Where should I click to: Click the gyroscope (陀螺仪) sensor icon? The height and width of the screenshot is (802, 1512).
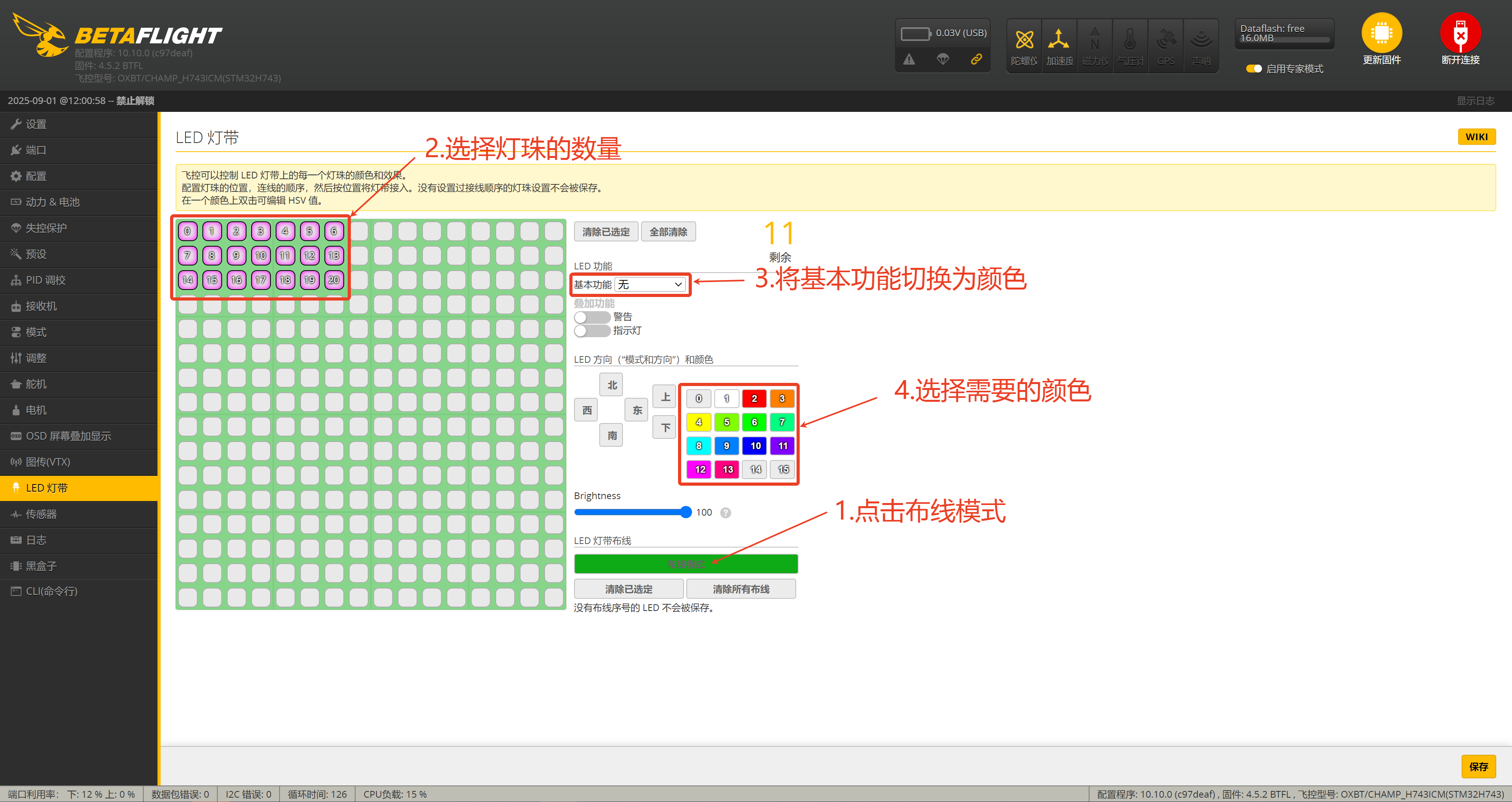tap(1024, 40)
